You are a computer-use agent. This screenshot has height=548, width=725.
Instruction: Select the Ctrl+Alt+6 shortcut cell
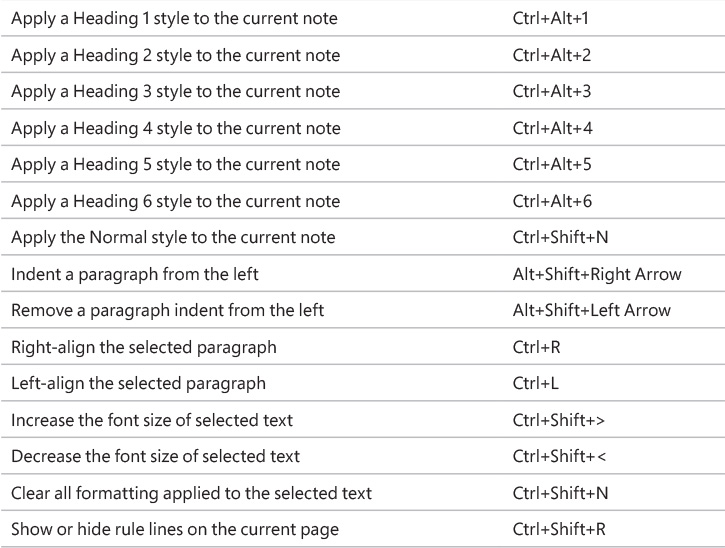pyautogui.click(x=552, y=201)
